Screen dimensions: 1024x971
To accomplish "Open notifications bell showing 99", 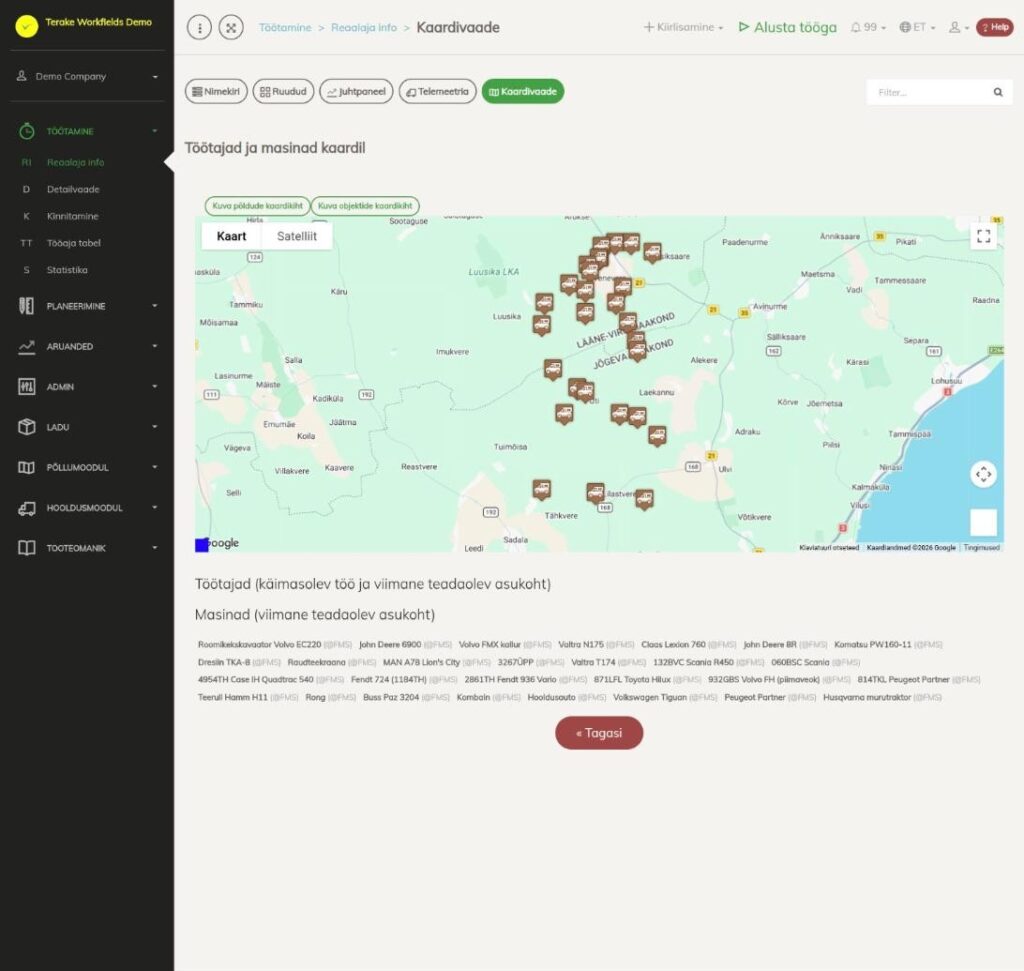I will 868,27.
